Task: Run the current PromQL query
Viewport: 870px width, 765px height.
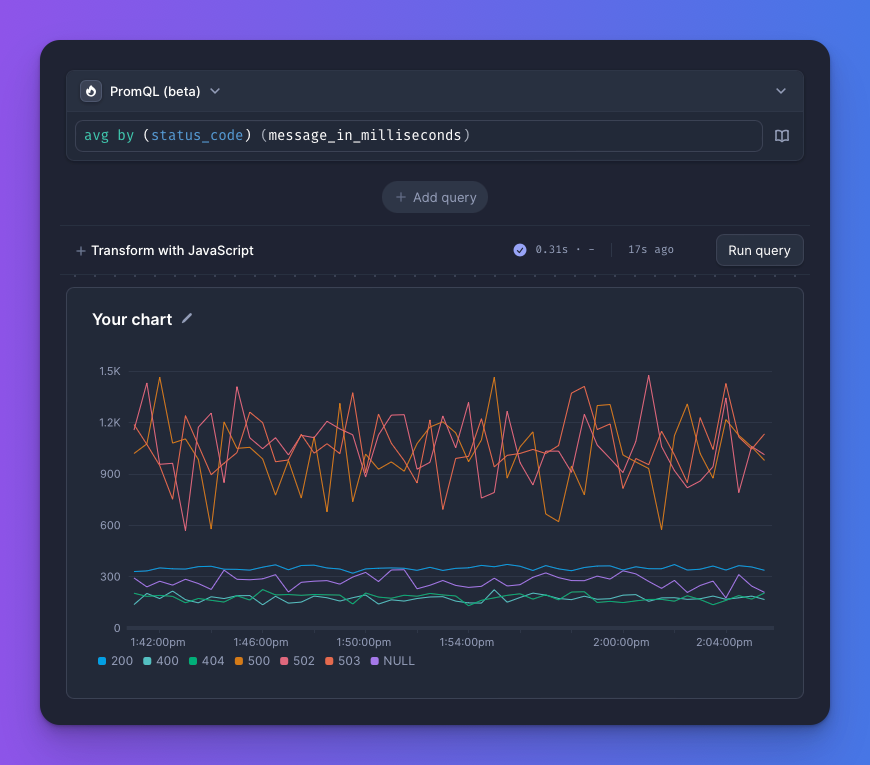Action: [x=759, y=250]
